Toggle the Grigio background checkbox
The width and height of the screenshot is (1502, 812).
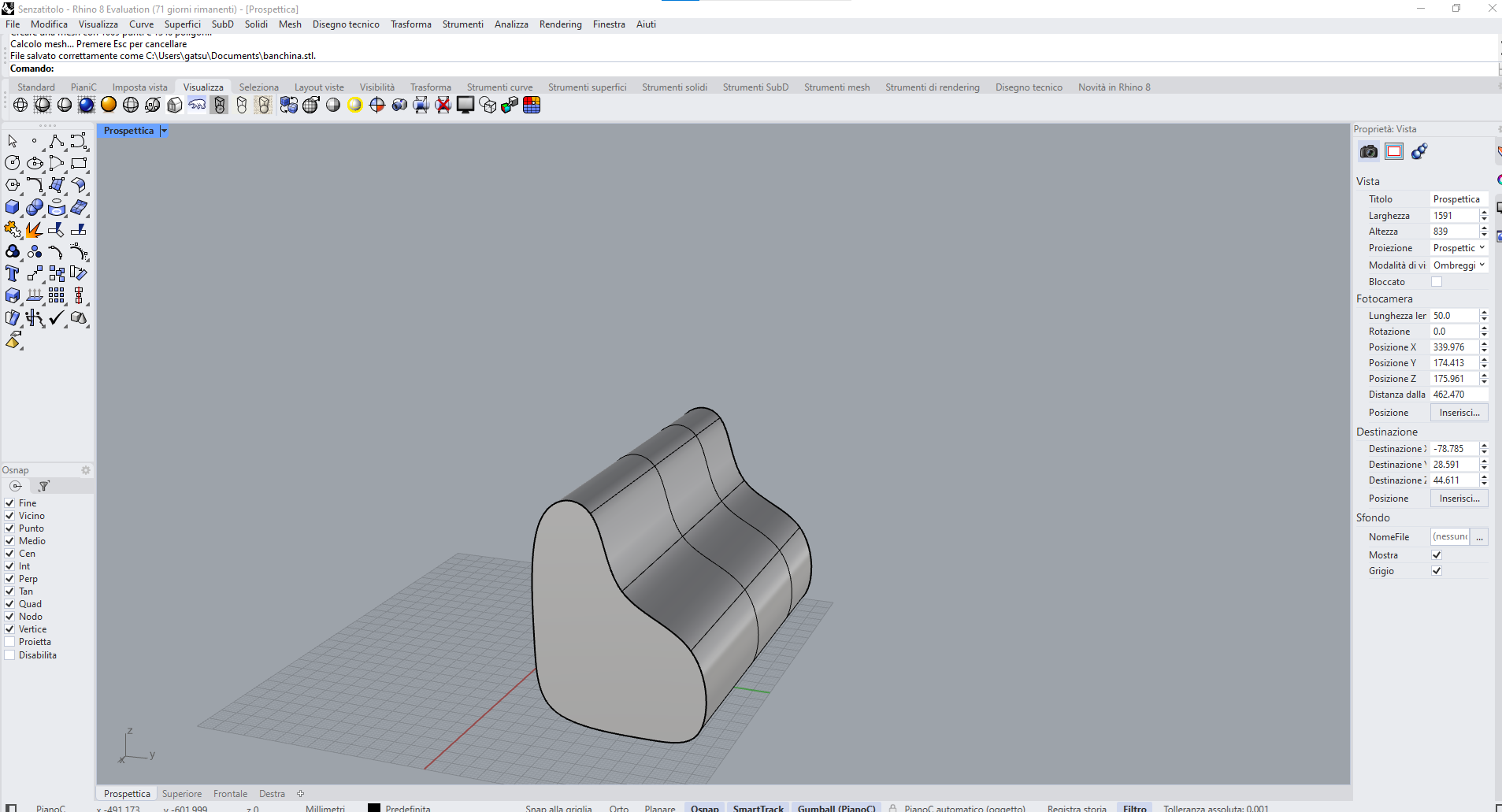coord(1437,571)
